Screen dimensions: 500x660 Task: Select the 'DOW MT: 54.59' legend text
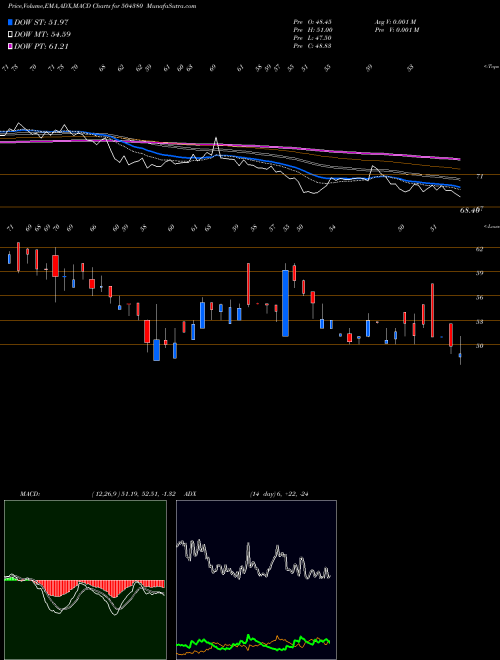click(x=43, y=35)
